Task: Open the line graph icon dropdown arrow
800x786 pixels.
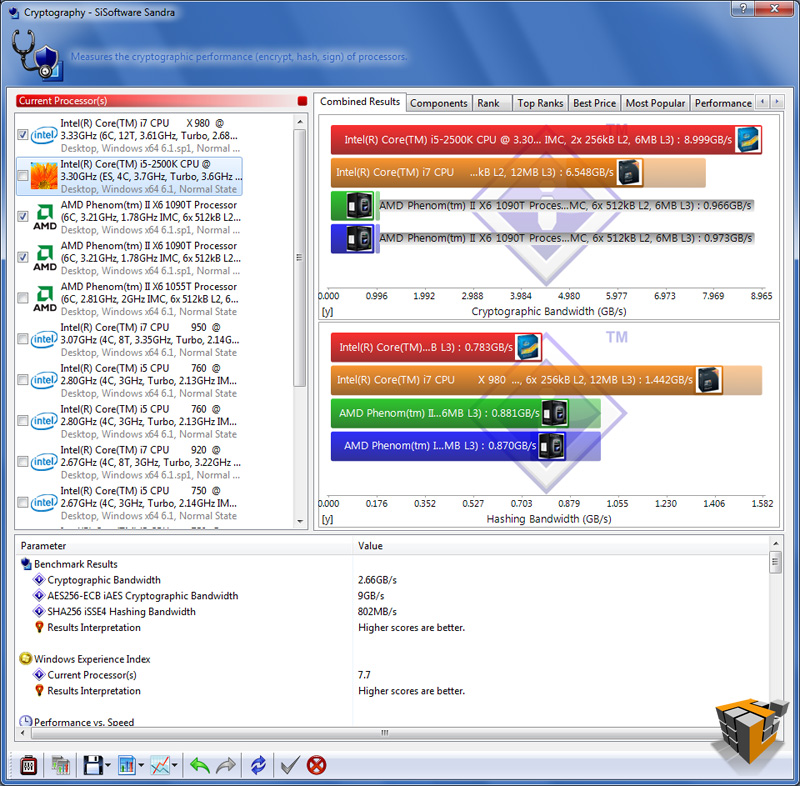Action: [x=175, y=765]
